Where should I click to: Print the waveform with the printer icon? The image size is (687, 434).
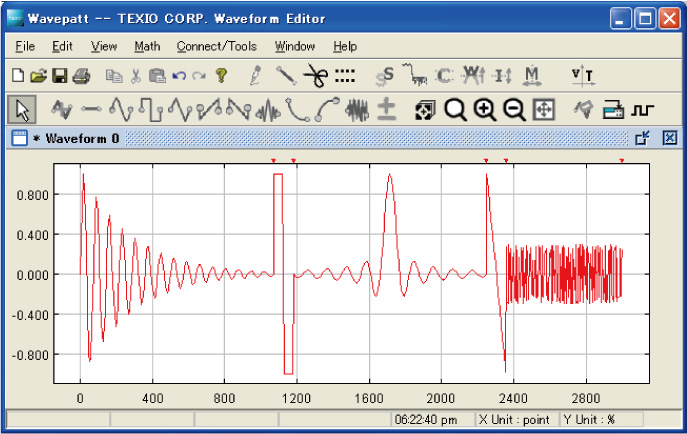(x=81, y=76)
